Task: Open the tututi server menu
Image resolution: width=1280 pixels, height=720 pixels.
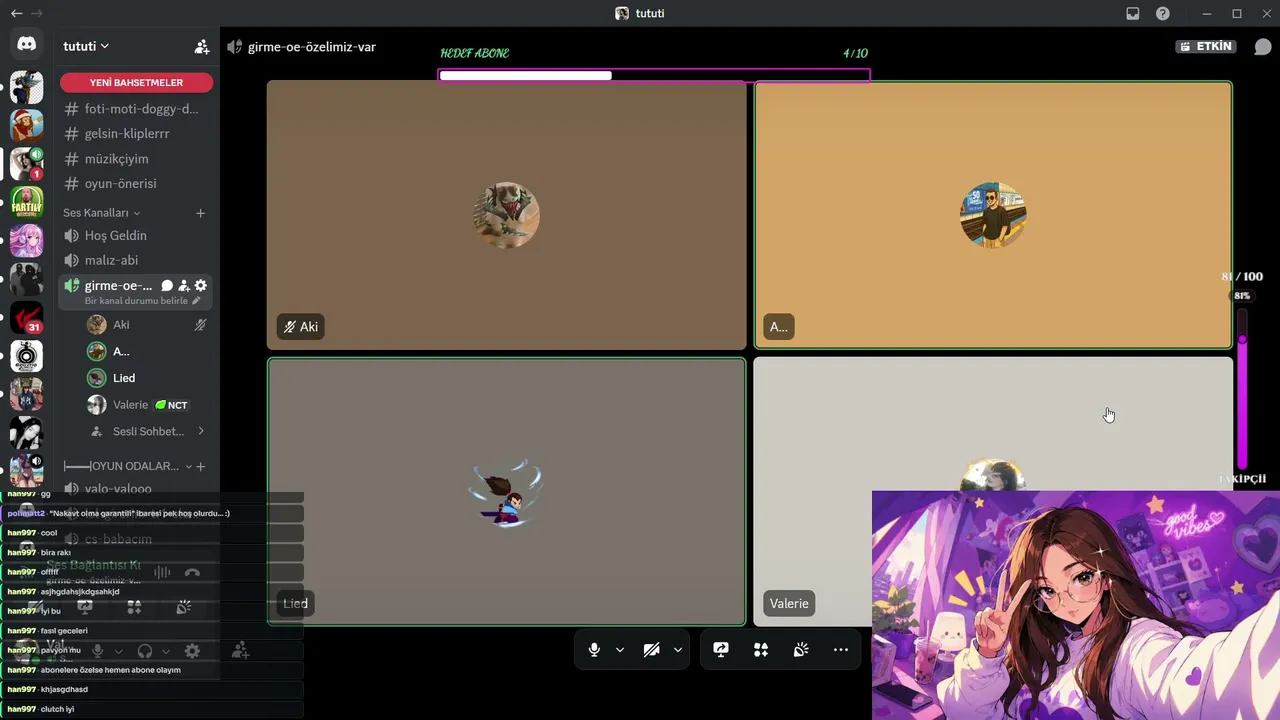Action: (x=86, y=46)
